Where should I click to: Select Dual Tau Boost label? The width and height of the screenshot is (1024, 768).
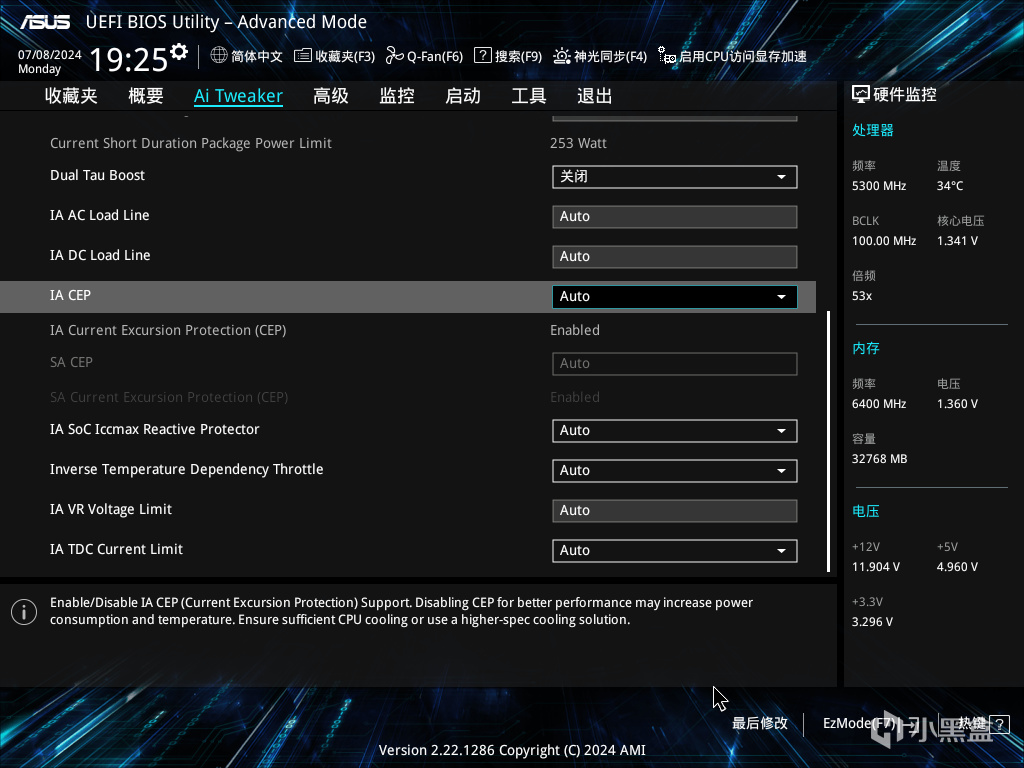tap(97, 175)
